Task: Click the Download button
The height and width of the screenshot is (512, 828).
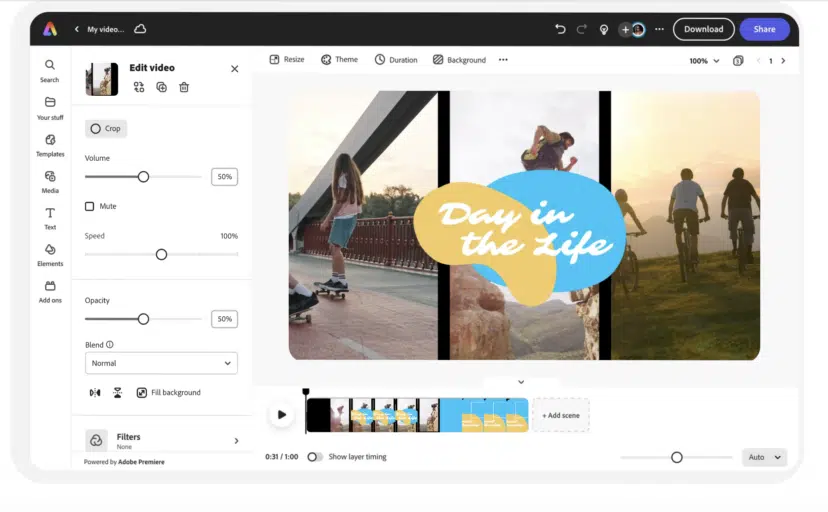Action: 703,29
